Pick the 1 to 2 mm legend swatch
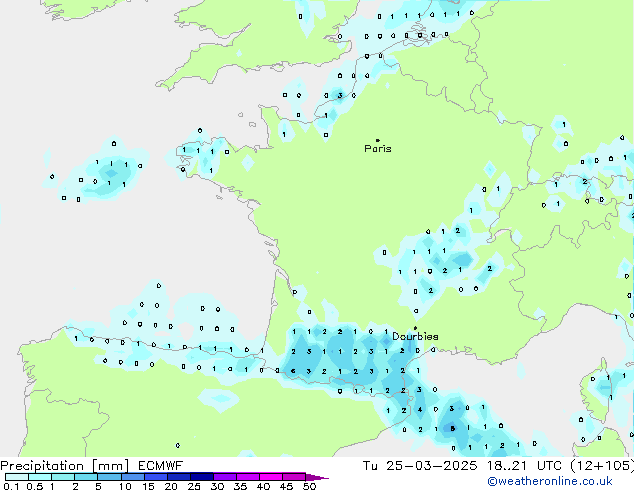The image size is (634, 490). tap(63, 477)
